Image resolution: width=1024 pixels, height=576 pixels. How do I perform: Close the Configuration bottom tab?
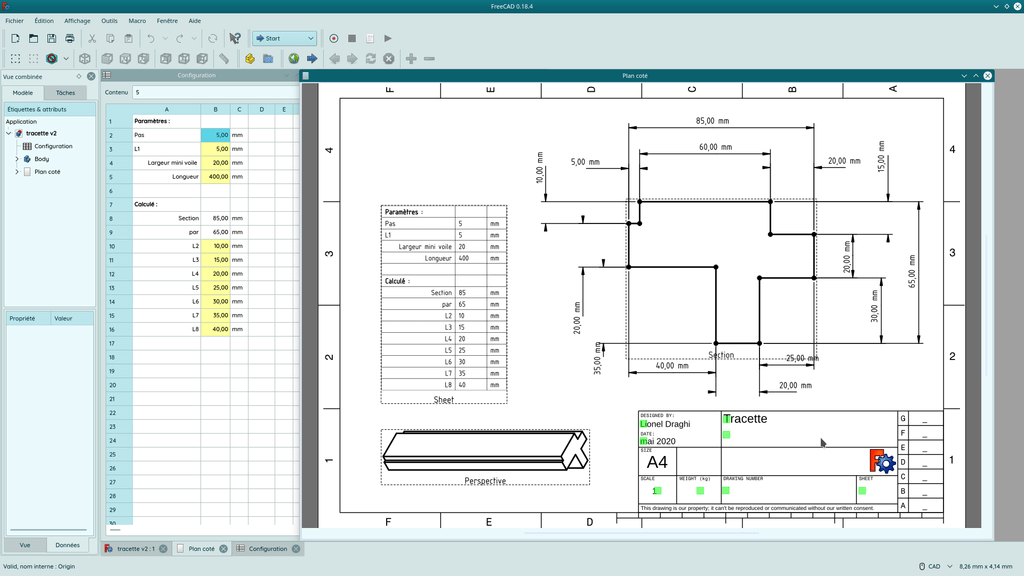tap(296, 549)
